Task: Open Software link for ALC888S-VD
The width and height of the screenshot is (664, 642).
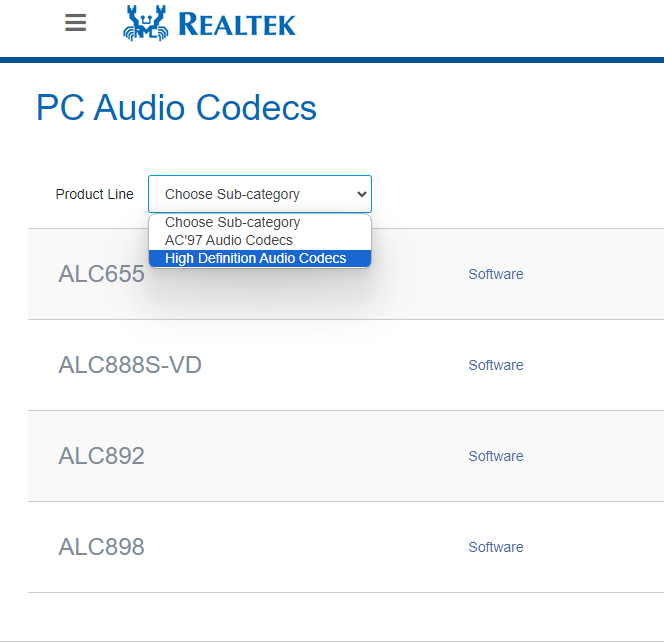Action: 496,365
